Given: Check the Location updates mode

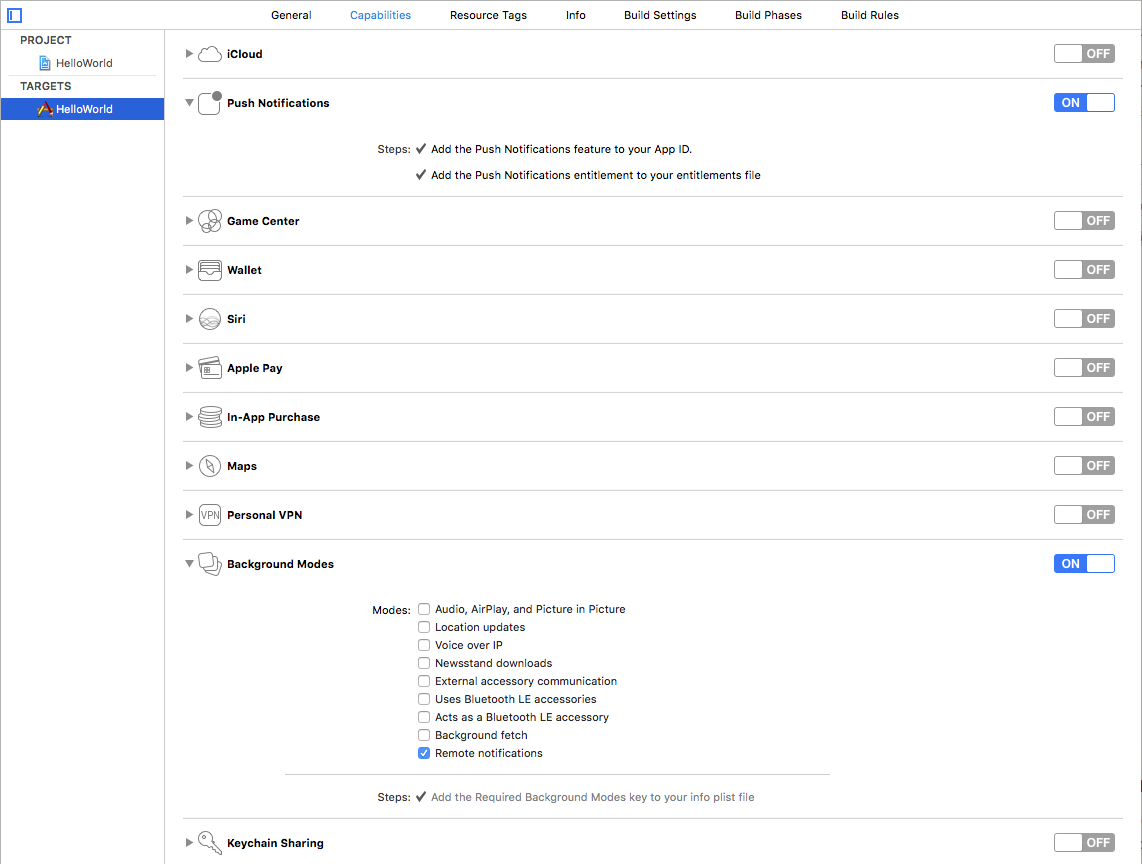Looking at the screenshot, I should point(423,627).
